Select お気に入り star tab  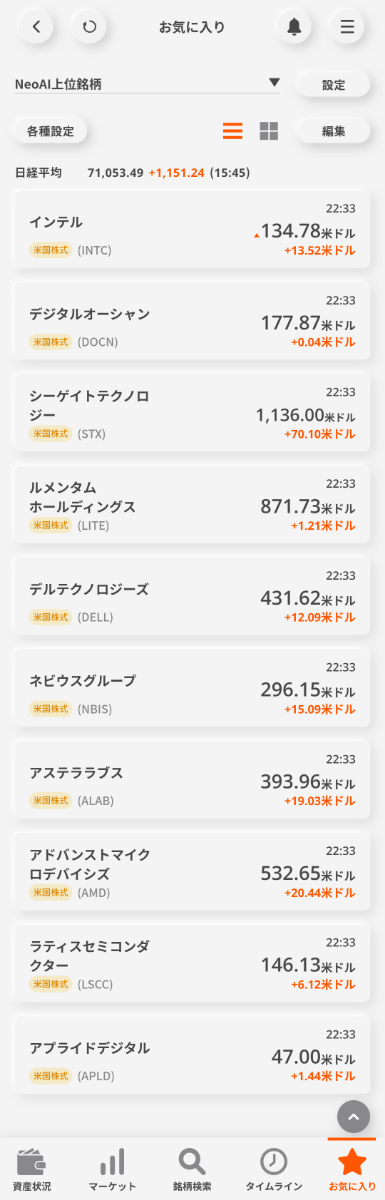coord(352,1169)
